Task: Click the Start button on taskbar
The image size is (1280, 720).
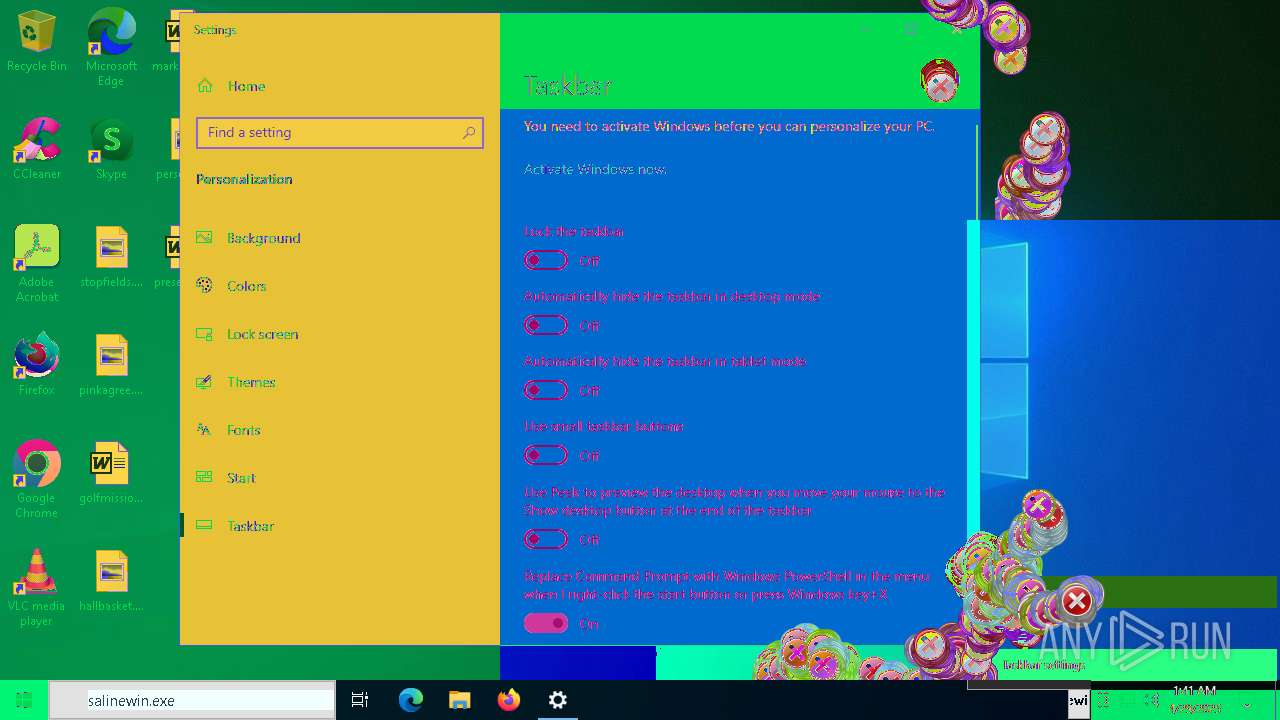Action: (x=24, y=700)
